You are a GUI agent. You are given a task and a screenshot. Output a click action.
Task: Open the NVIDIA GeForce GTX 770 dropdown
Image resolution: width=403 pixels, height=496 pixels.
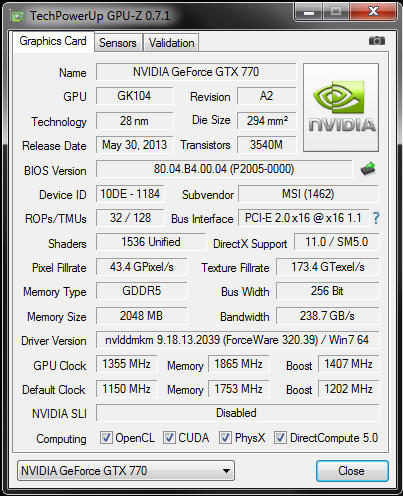click(126, 471)
